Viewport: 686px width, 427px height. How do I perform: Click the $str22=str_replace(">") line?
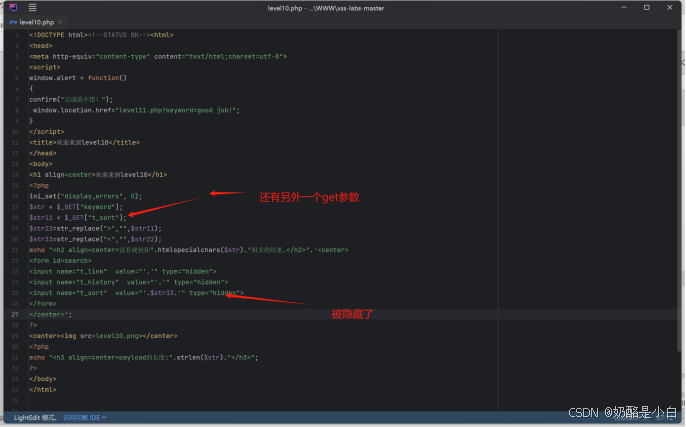pos(95,228)
